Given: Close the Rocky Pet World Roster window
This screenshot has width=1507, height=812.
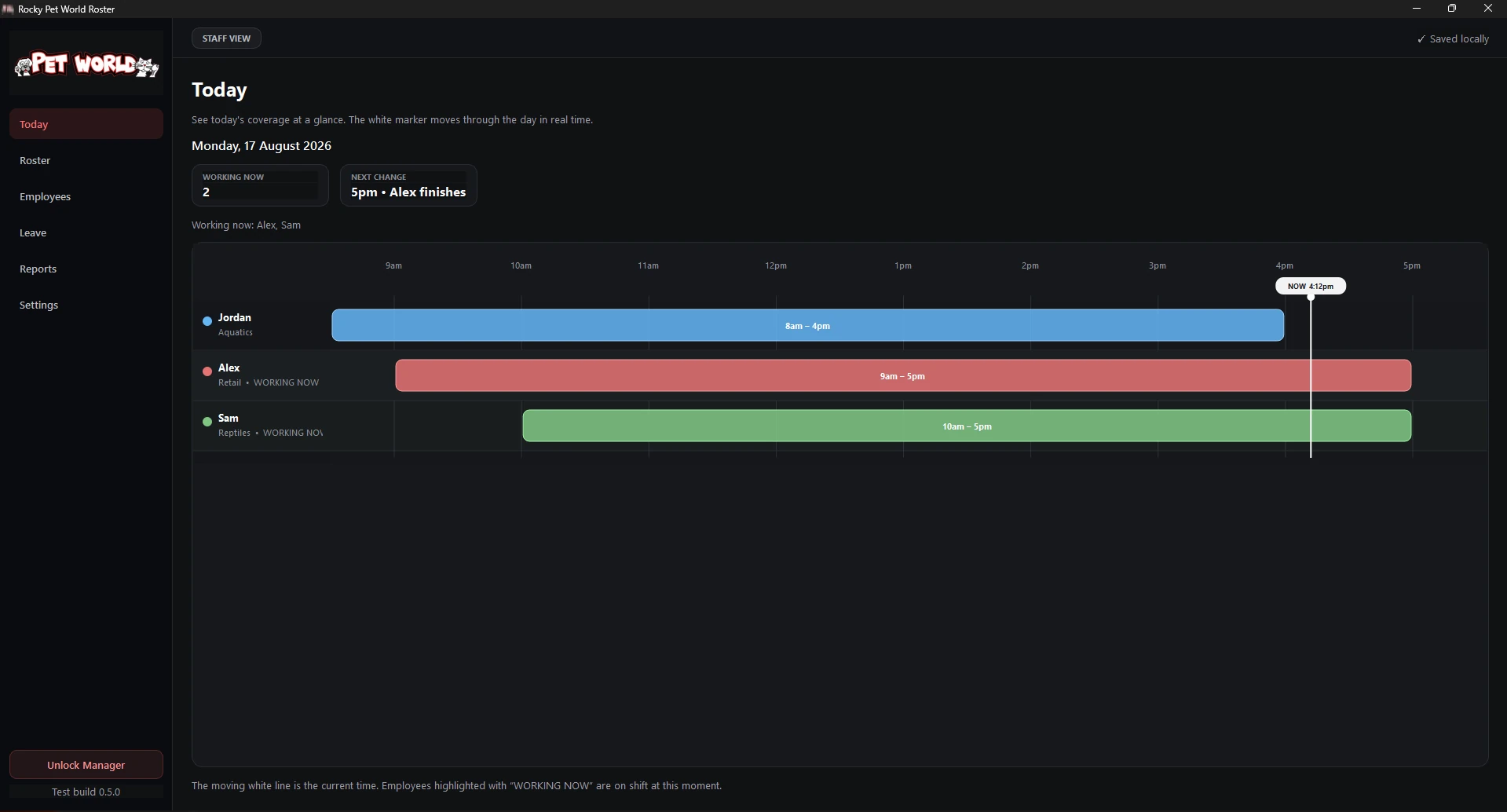Looking at the screenshot, I should click(x=1488, y=9).
